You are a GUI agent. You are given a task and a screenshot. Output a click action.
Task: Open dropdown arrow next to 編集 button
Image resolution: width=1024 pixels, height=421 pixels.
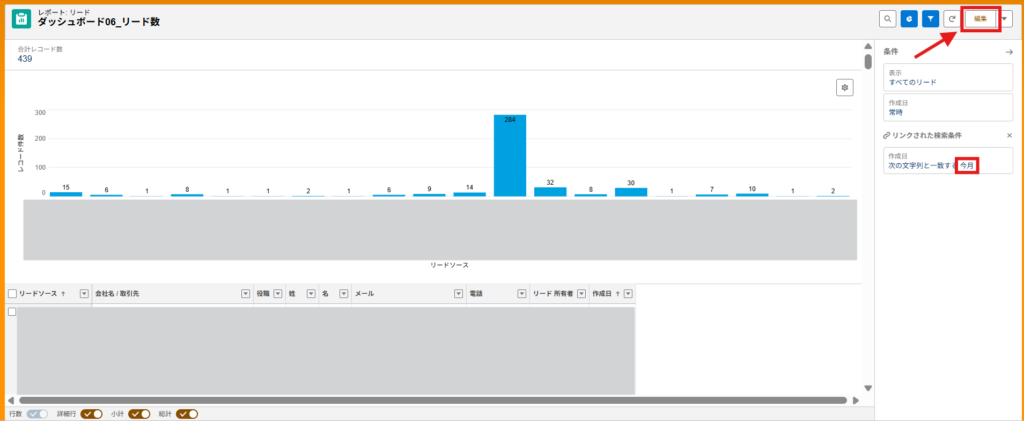point(1005,19)
